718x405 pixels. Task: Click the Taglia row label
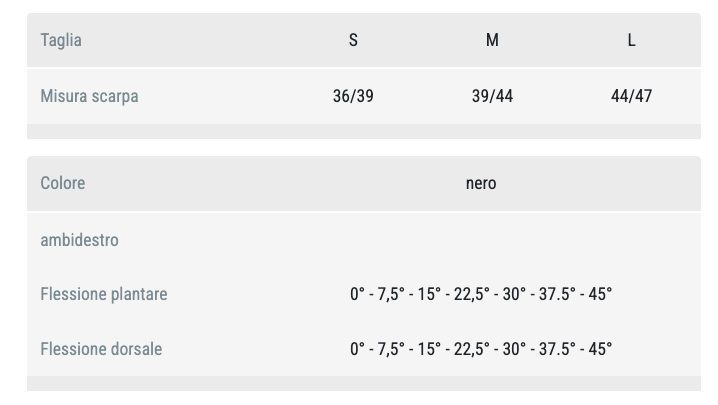[x=61, y=41]
